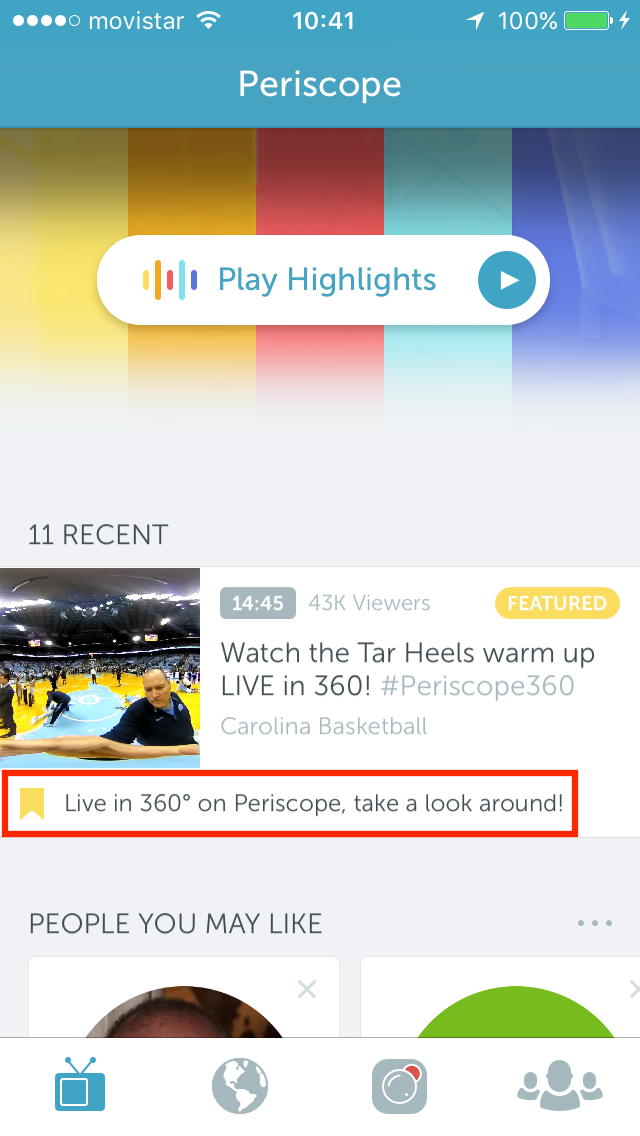This screenshot has height=1136, width=640.
Task: Tap the first suggested person's avatar
Action: pos(184,1012)
